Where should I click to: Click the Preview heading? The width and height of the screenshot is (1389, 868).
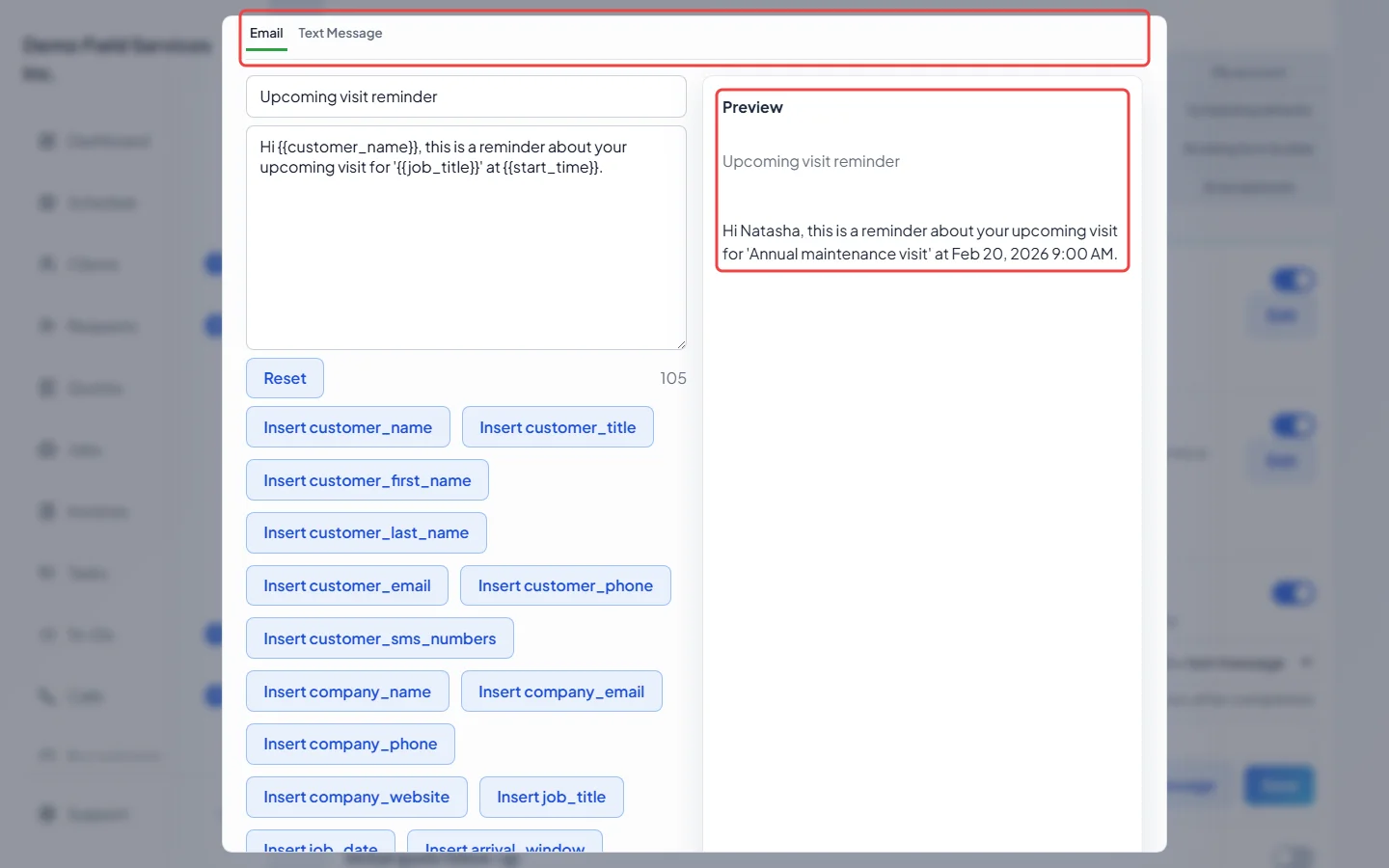pos(752,107)
